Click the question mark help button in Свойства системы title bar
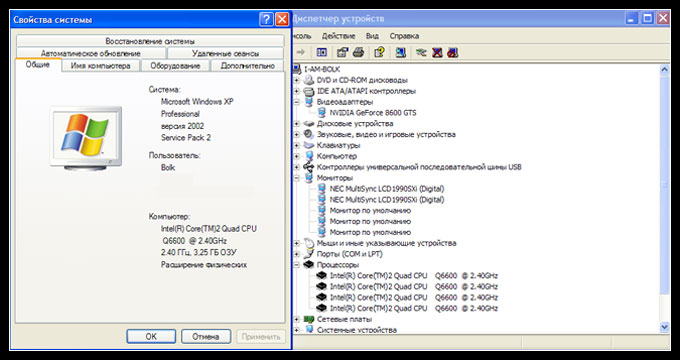Screen dimensions: 680x360 (x=267, y=19)
